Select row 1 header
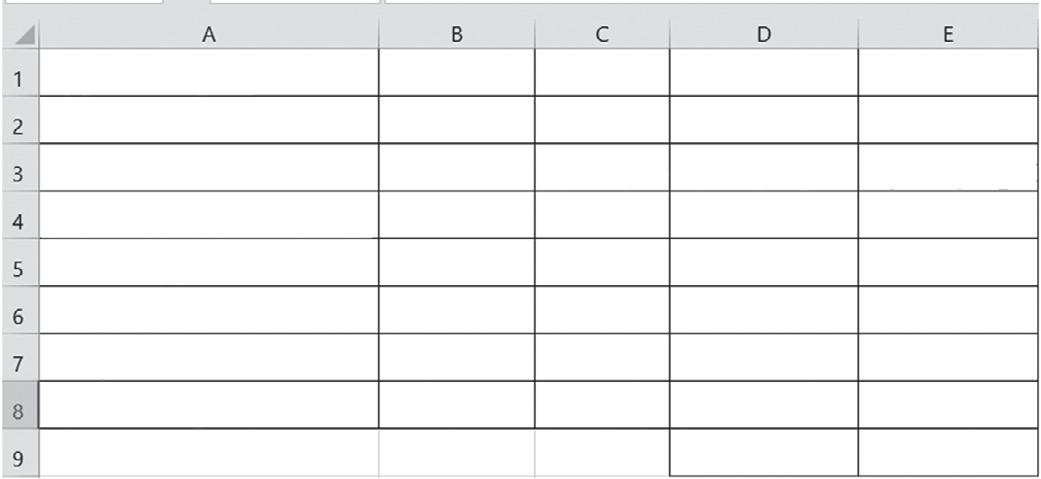The width and height of the screenshot is (1041, 479). coord(19,73)
